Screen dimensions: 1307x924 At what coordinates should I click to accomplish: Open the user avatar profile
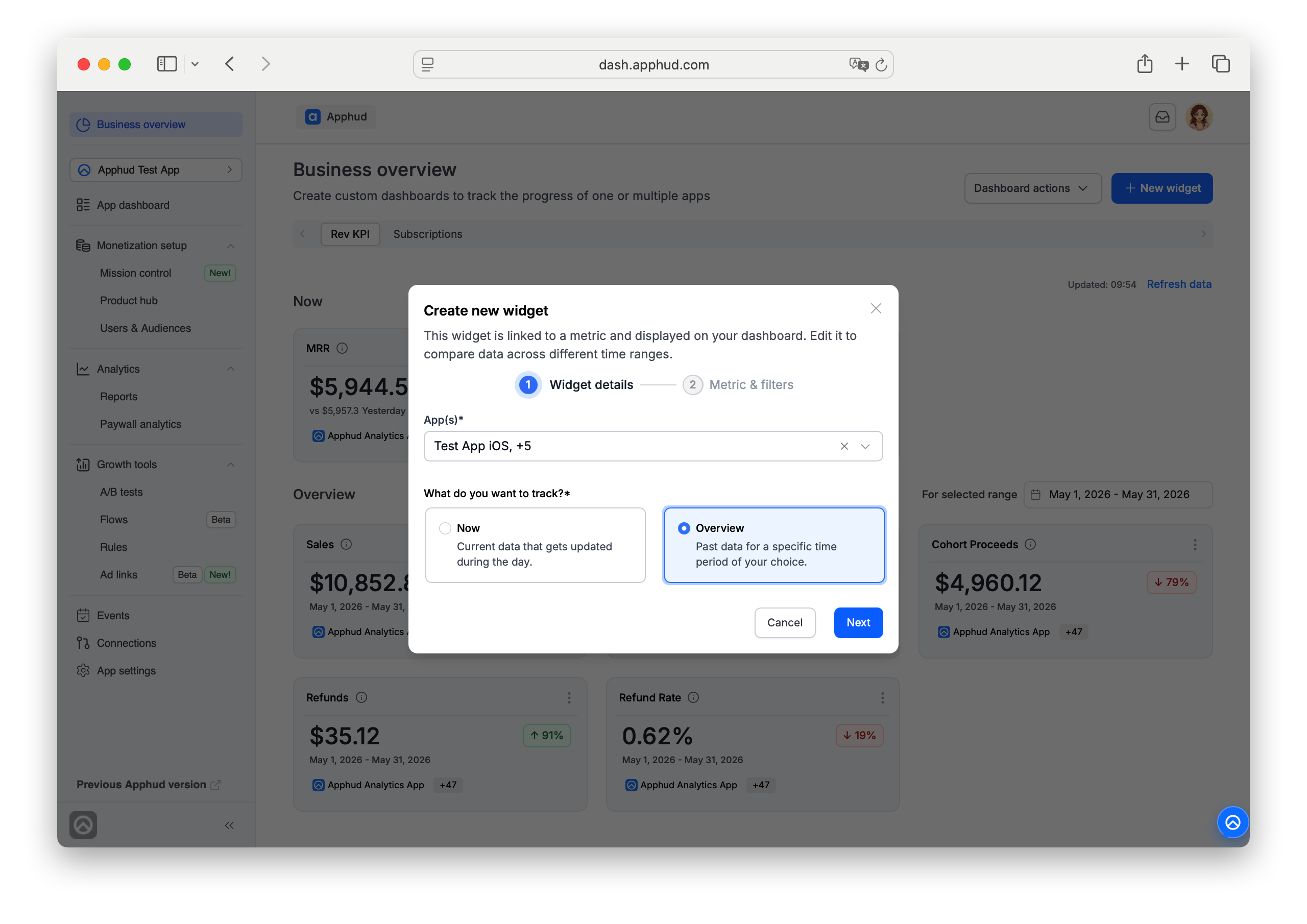(1199, 117)
